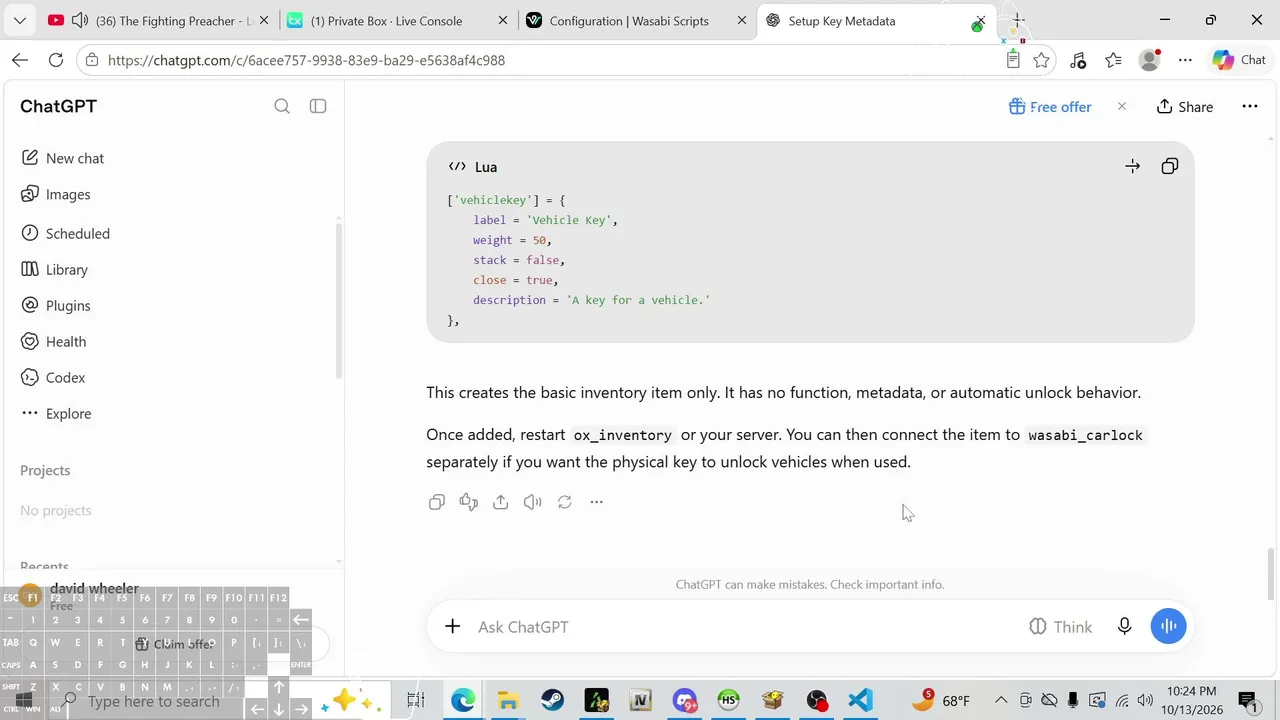Copy the Lua code block
1280x720 pixels.
1169,166
